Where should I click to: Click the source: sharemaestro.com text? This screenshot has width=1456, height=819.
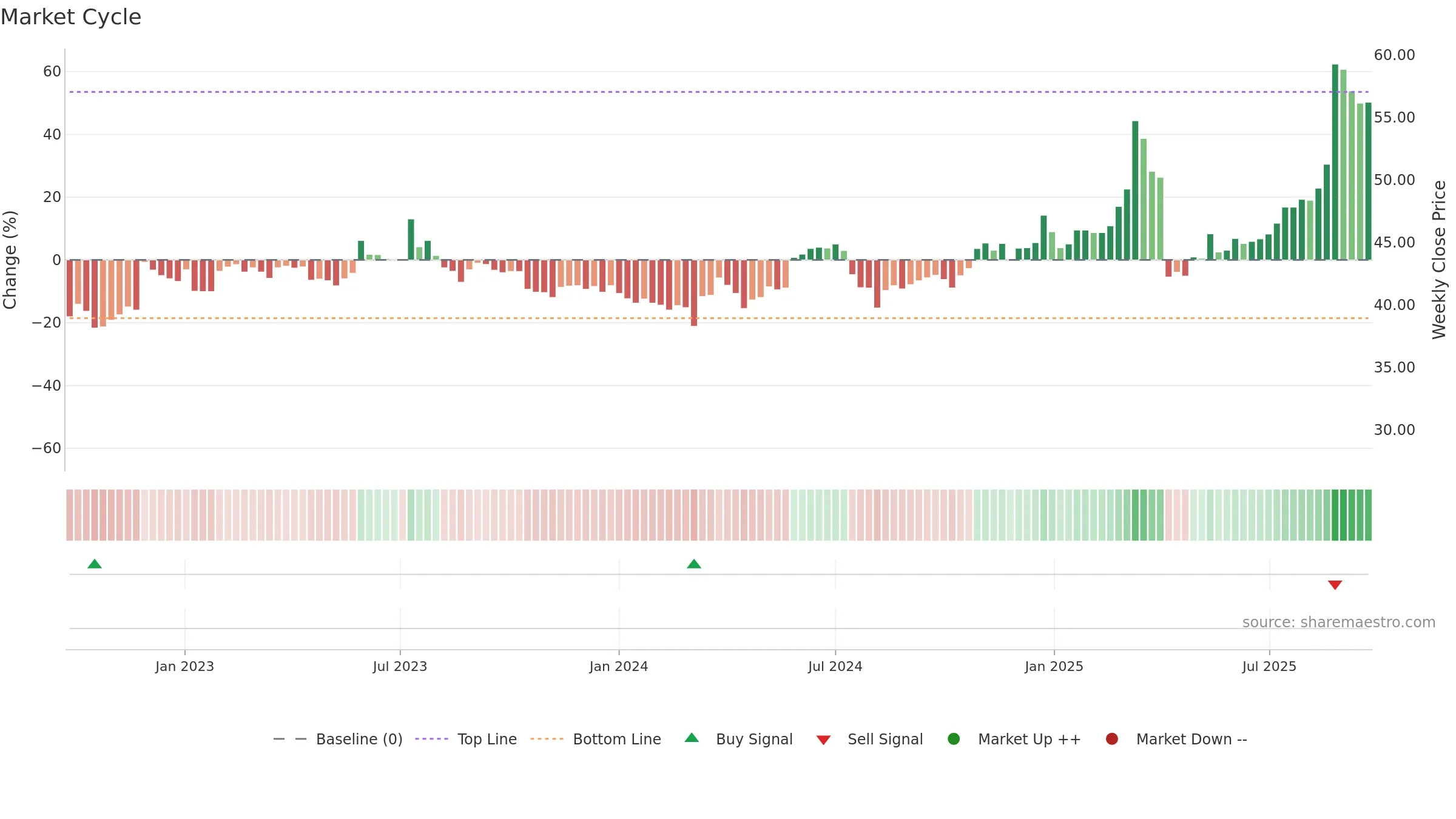1339,622
